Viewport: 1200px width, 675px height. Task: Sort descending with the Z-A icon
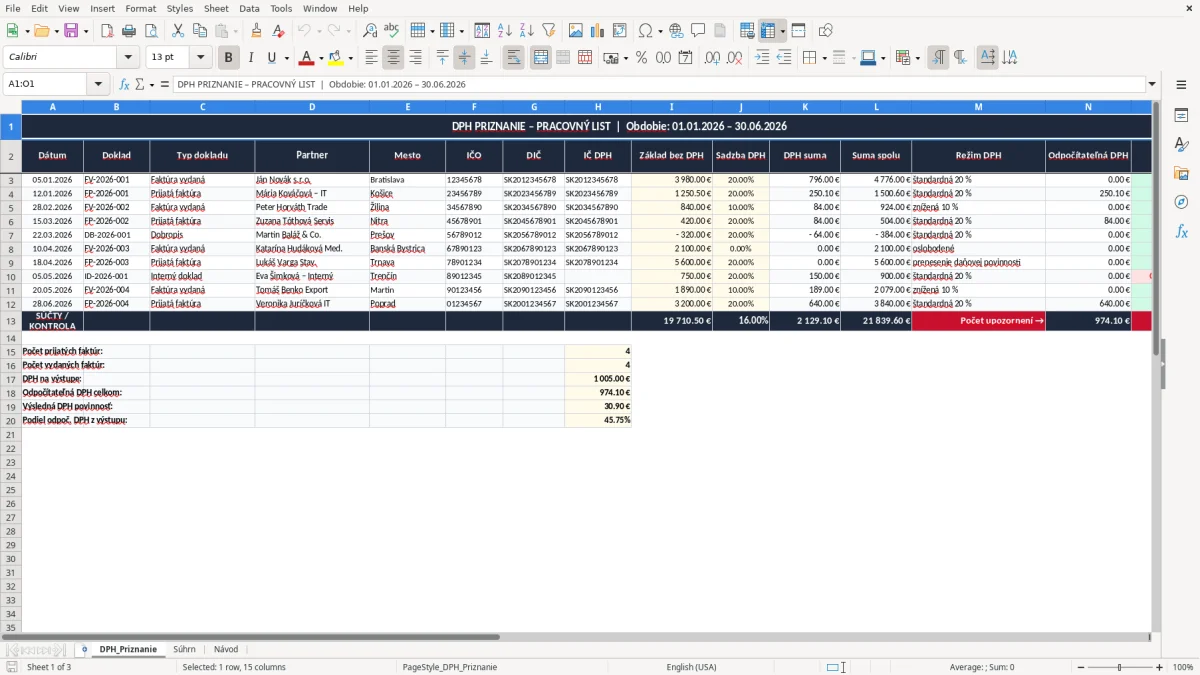coord(527,31)
